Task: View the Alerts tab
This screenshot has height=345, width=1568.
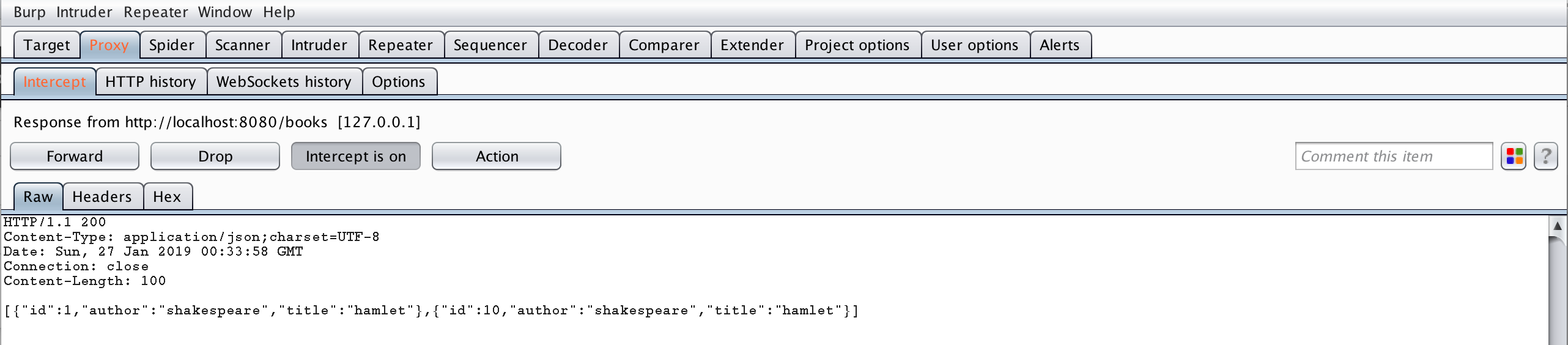Action: (x=1060, y=45)
